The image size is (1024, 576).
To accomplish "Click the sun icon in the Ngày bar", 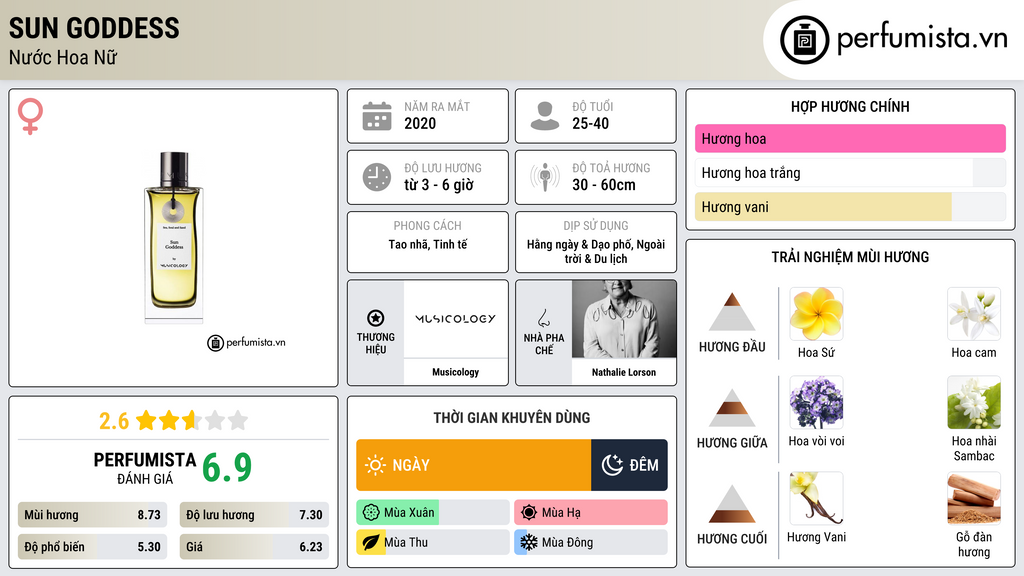I will pos(376,465).
